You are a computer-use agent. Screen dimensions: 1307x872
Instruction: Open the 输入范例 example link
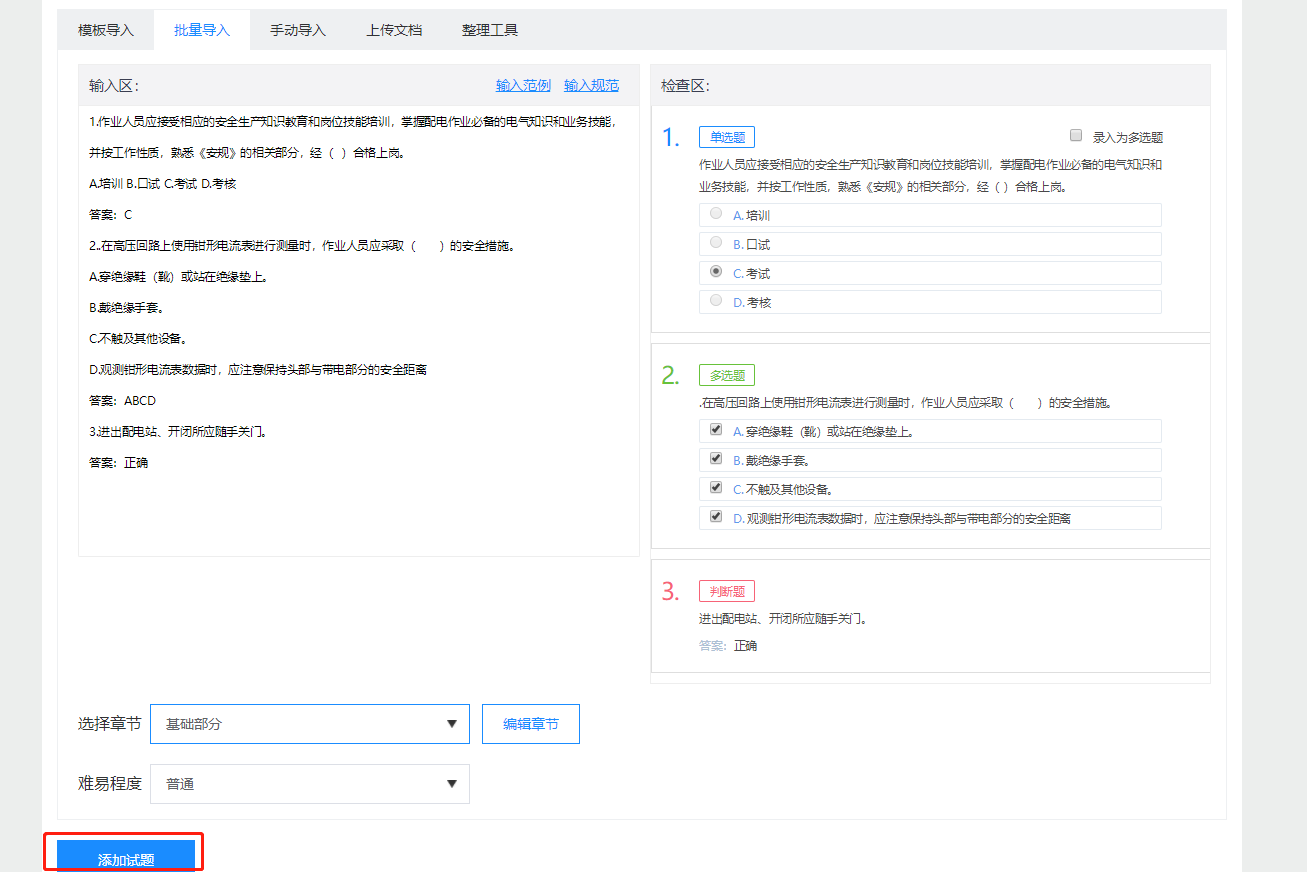point(522,85)
